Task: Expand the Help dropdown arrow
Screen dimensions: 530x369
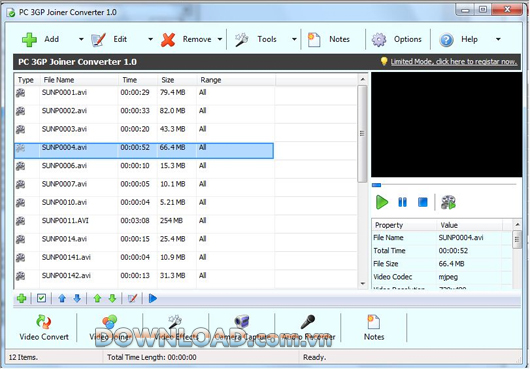Action: 498,39
